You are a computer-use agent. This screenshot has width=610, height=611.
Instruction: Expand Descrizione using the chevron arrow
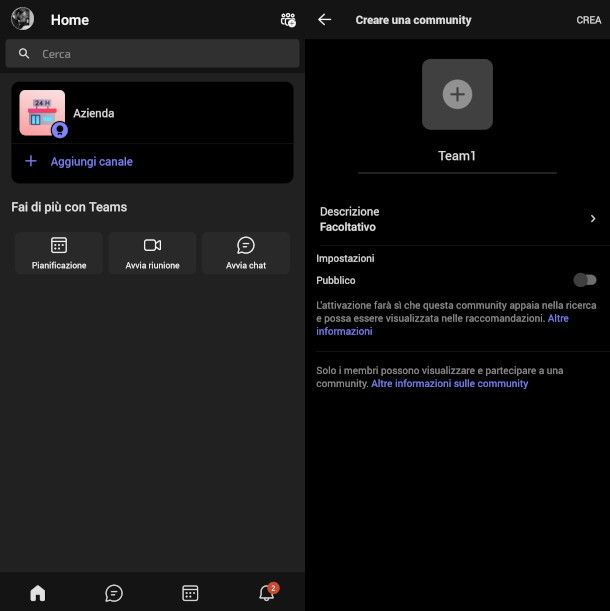(593, 219)
